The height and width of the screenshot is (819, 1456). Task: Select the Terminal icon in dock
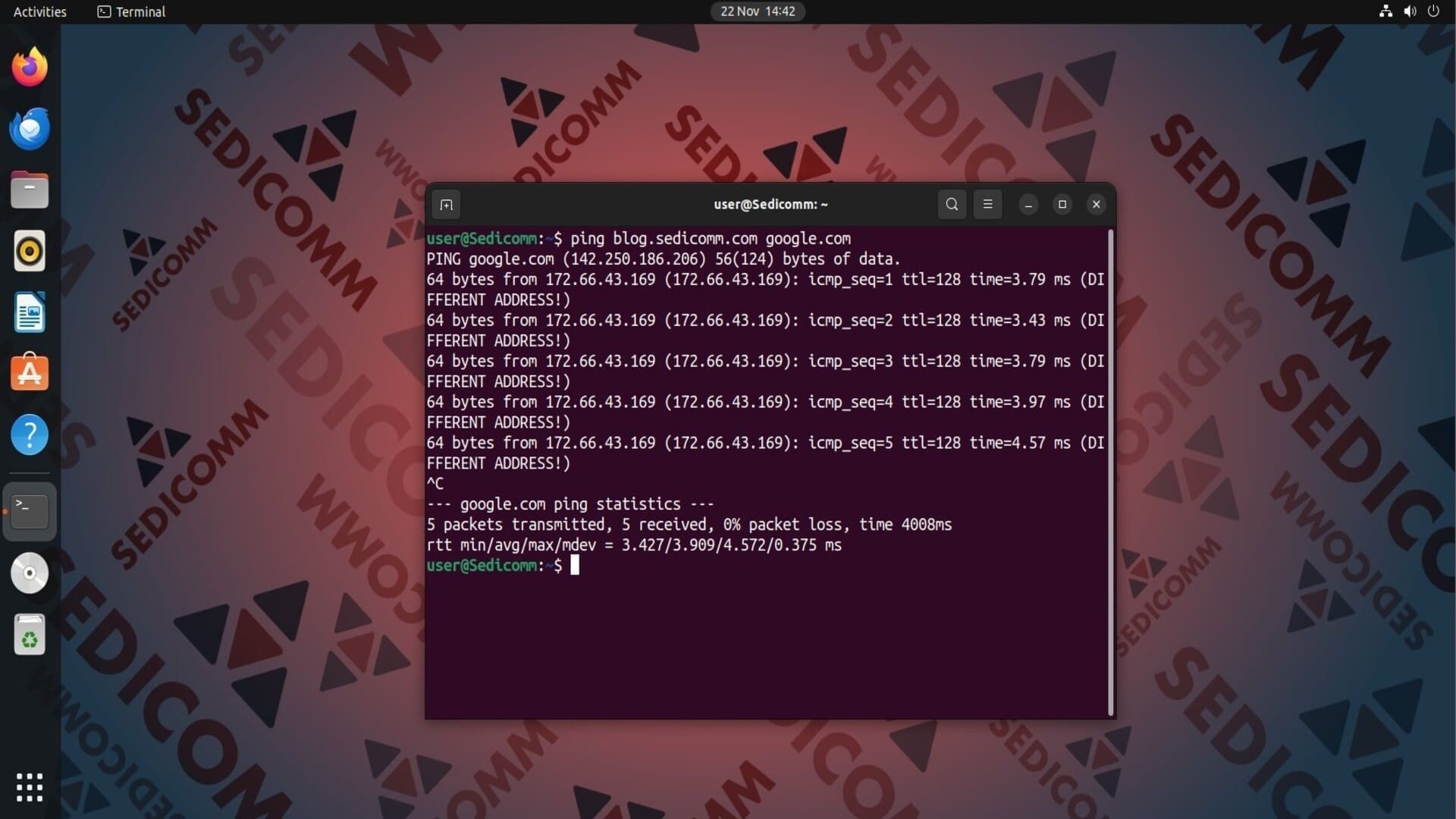30,511
